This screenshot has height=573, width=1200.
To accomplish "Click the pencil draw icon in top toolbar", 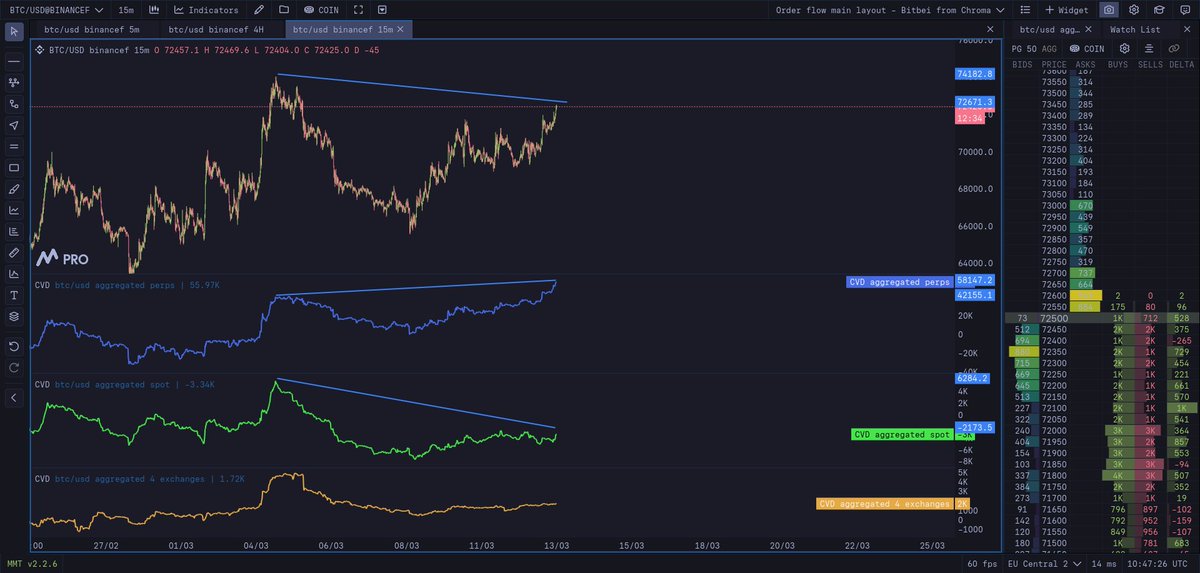I will (259, 9).
